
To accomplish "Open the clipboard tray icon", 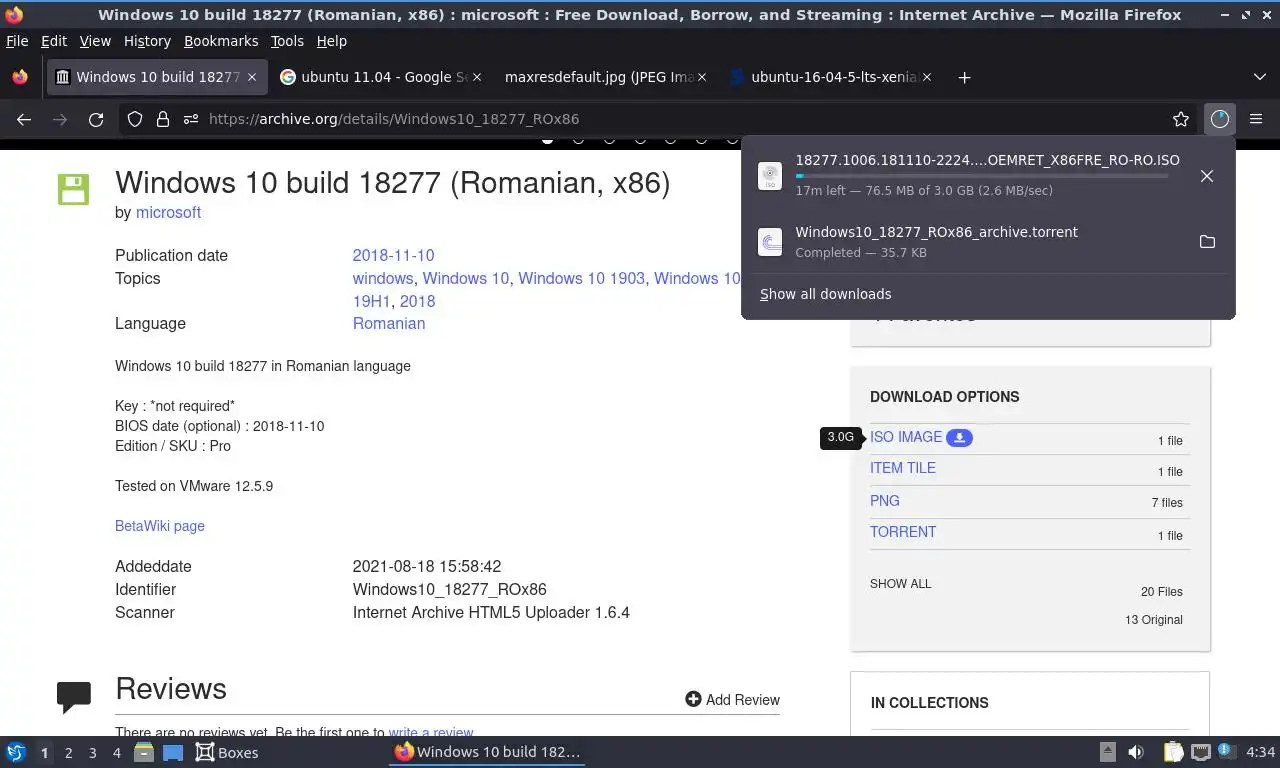I will point(1173,752).
